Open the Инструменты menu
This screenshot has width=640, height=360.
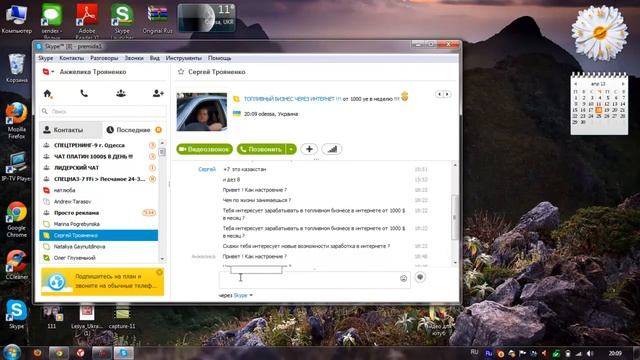coord(184,58)
